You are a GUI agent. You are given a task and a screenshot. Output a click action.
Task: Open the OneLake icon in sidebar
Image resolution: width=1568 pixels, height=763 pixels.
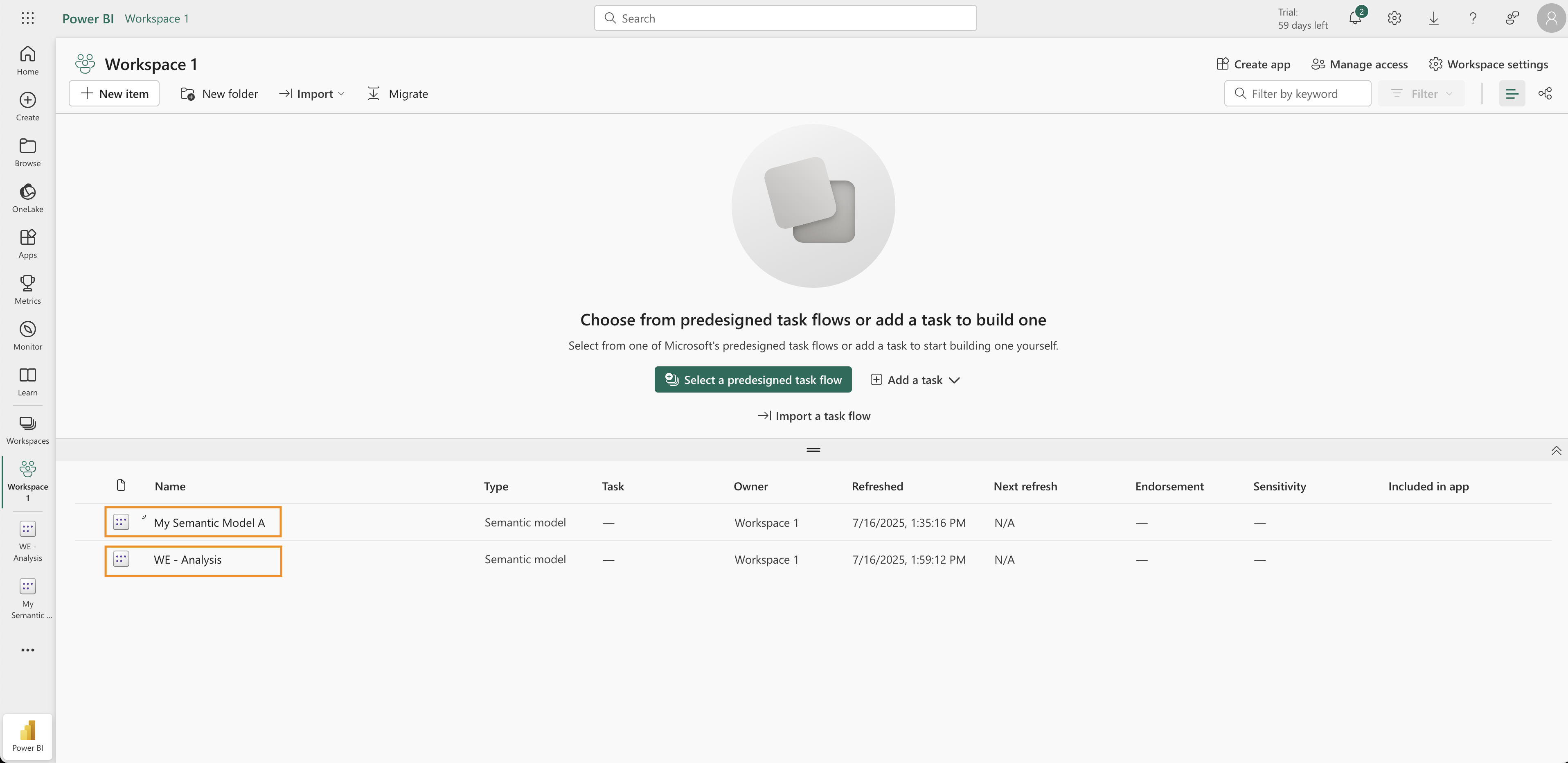[27, 198]
